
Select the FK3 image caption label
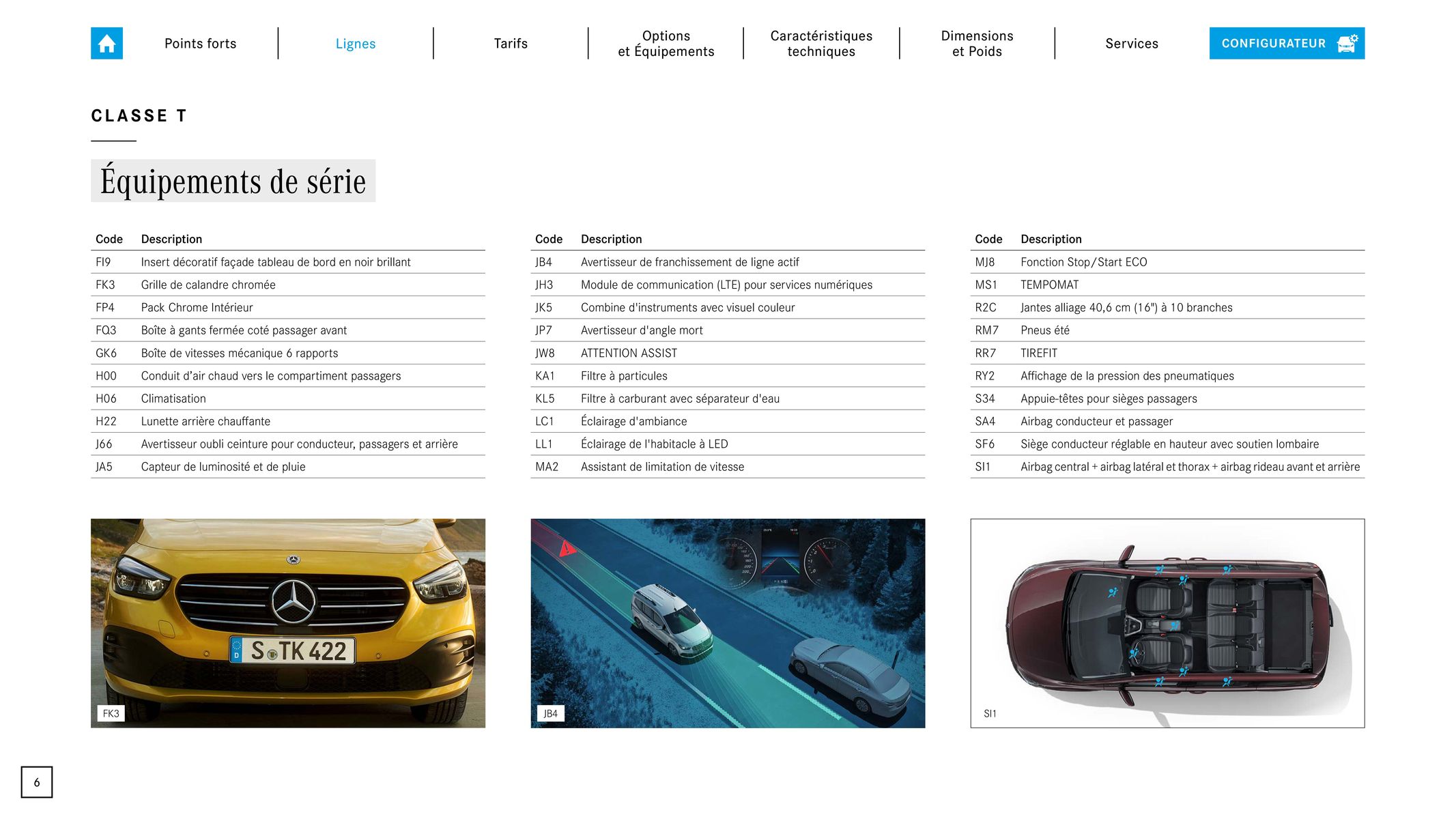[x=111, y=713]
